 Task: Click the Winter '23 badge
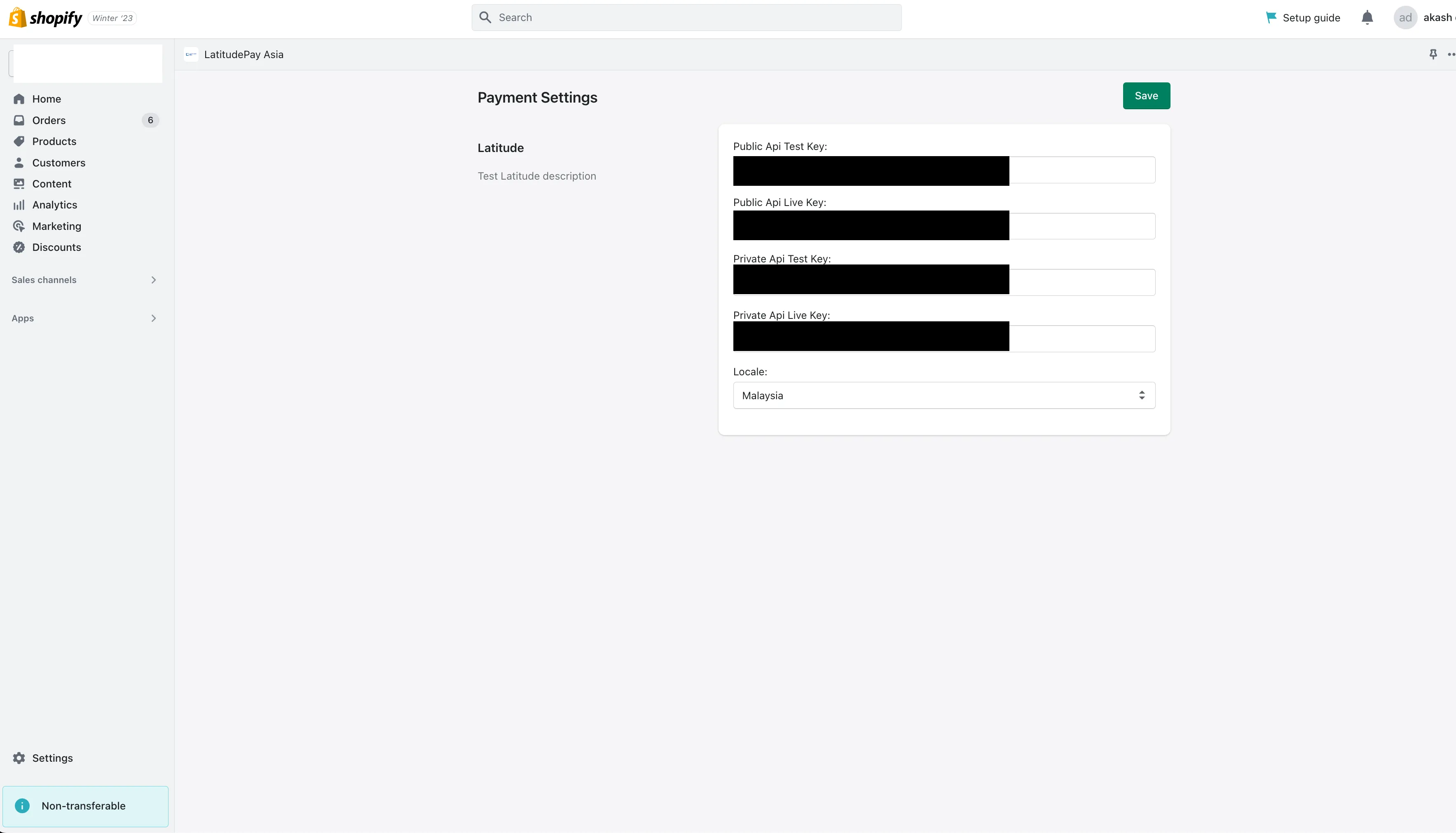[112, 18]
